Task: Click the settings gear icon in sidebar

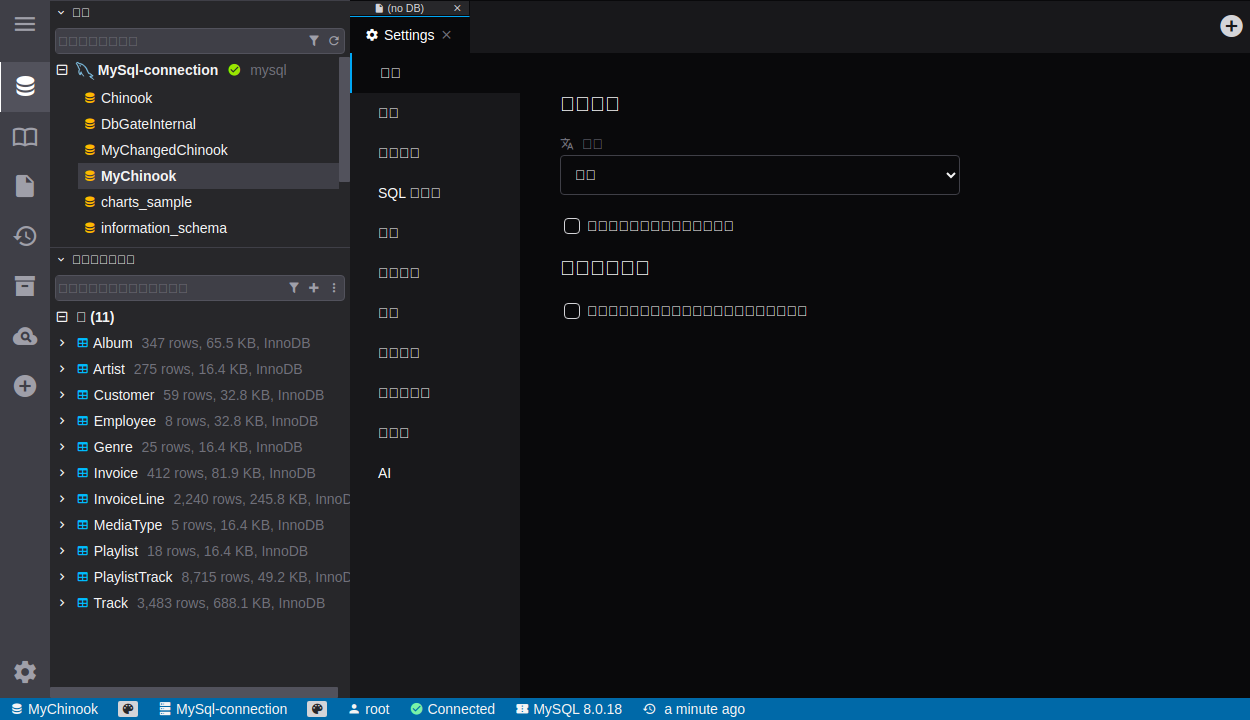Action: 25,672
